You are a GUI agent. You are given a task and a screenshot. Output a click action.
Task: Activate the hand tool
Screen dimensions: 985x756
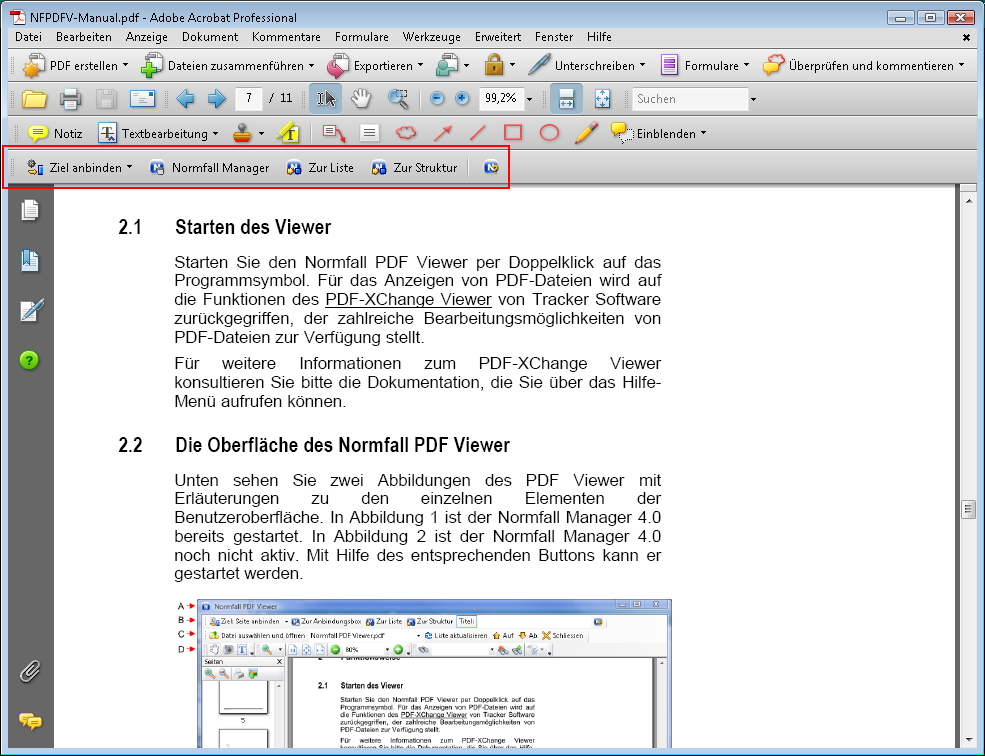pyautogui.click(x=361, y=99)
